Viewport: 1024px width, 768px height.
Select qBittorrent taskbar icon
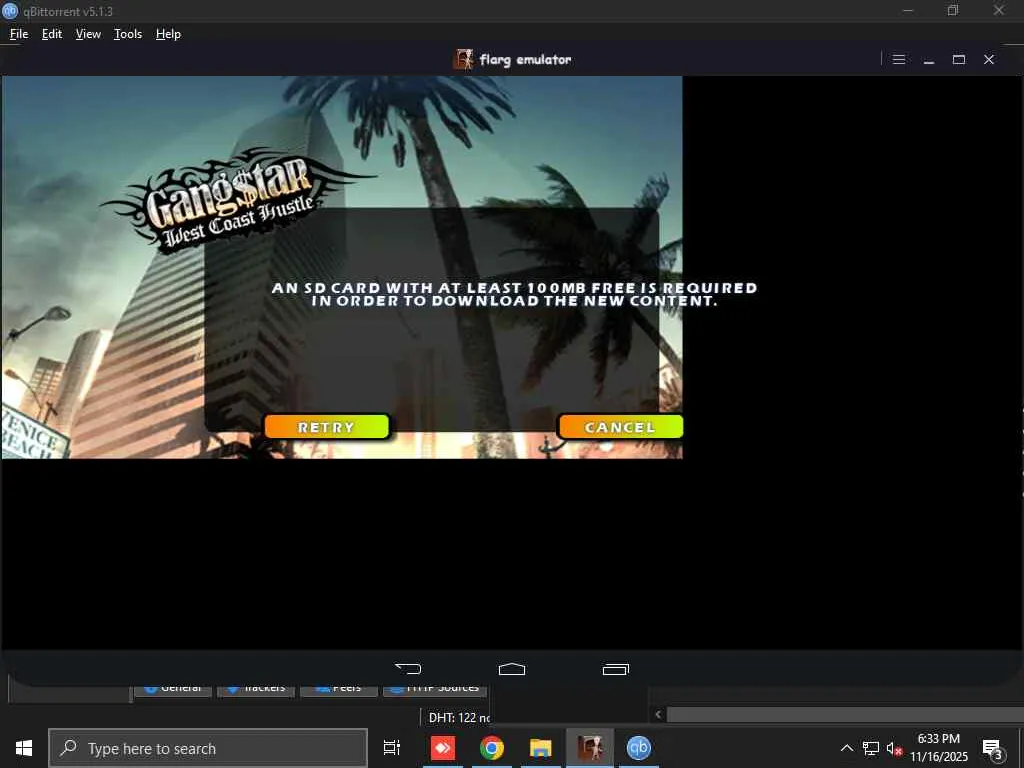[639, 748]
